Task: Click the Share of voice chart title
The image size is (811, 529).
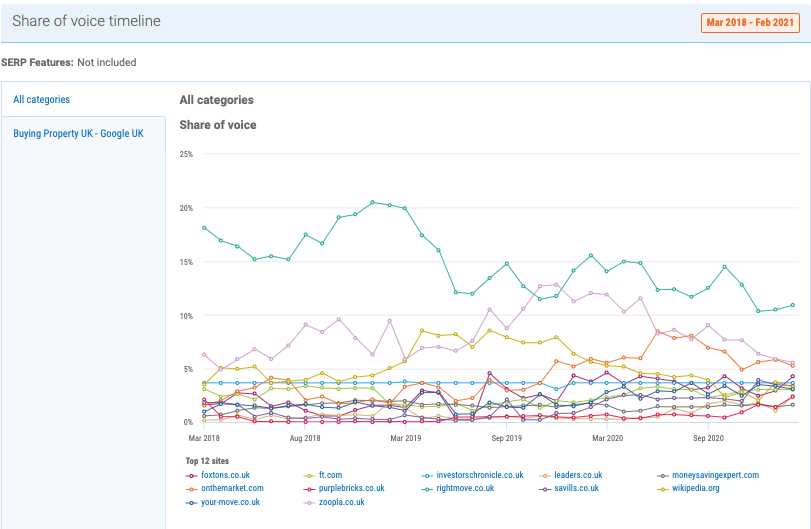Action: click(218, 125)
